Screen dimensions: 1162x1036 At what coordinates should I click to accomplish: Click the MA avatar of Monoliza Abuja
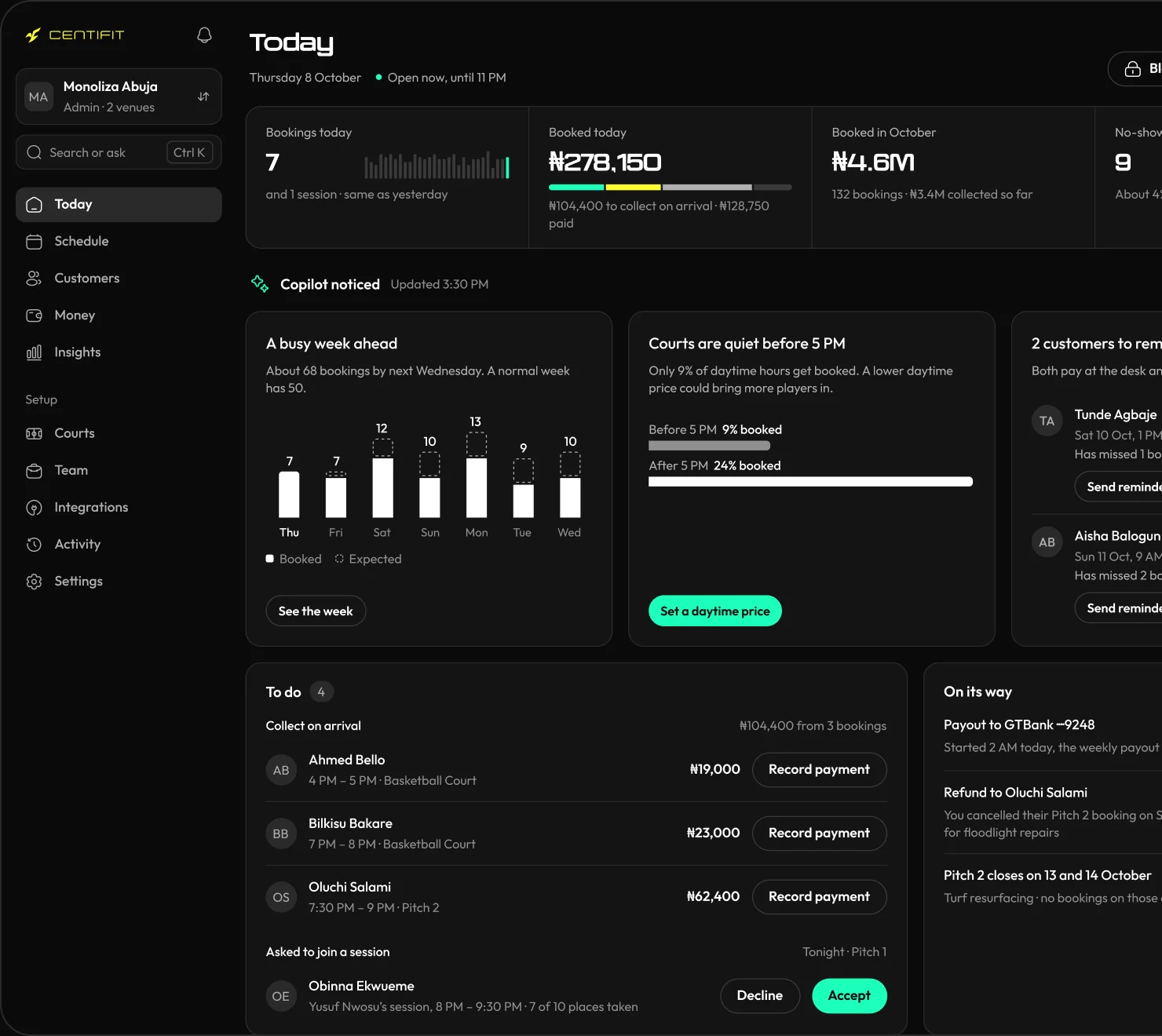[38, 97]
